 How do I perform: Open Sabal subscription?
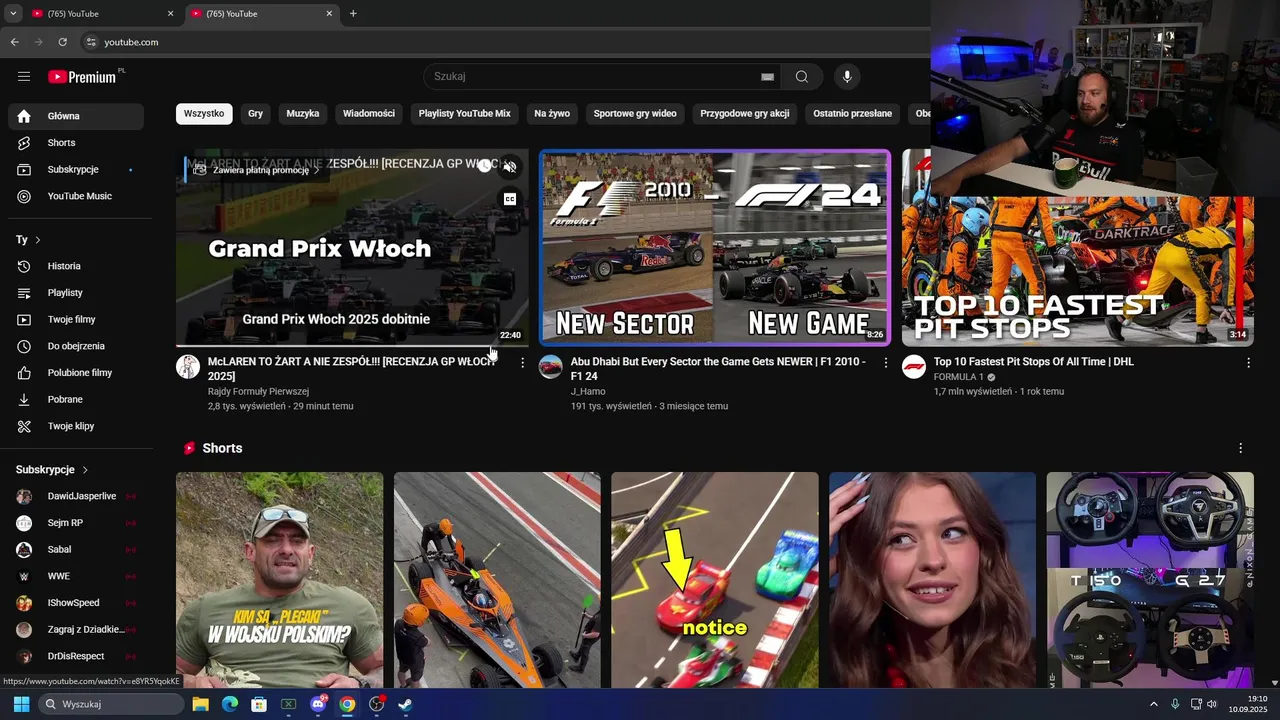[x=76, y=550]
